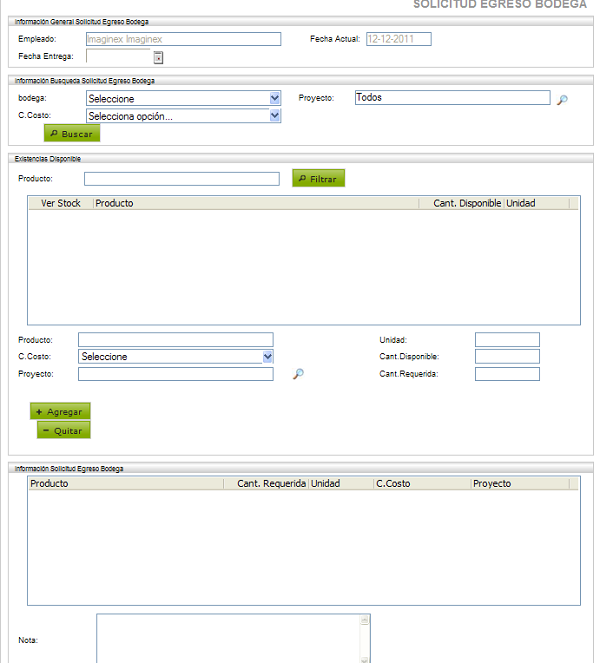Click the Nota textarea scroll up arrow
600x663 pixels.
click(x=364, y=620)
